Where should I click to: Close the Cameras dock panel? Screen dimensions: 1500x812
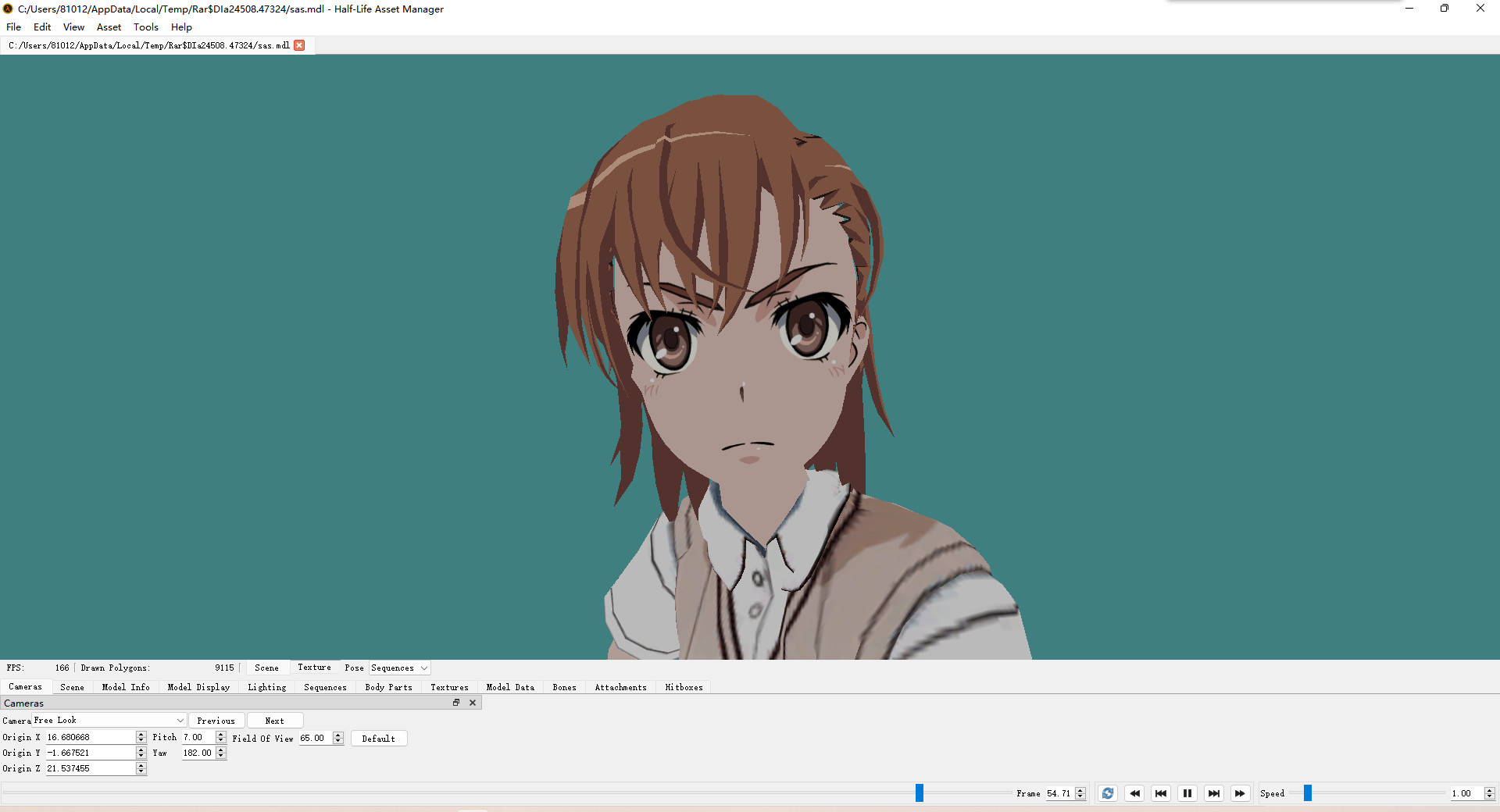tap(472, 703)
